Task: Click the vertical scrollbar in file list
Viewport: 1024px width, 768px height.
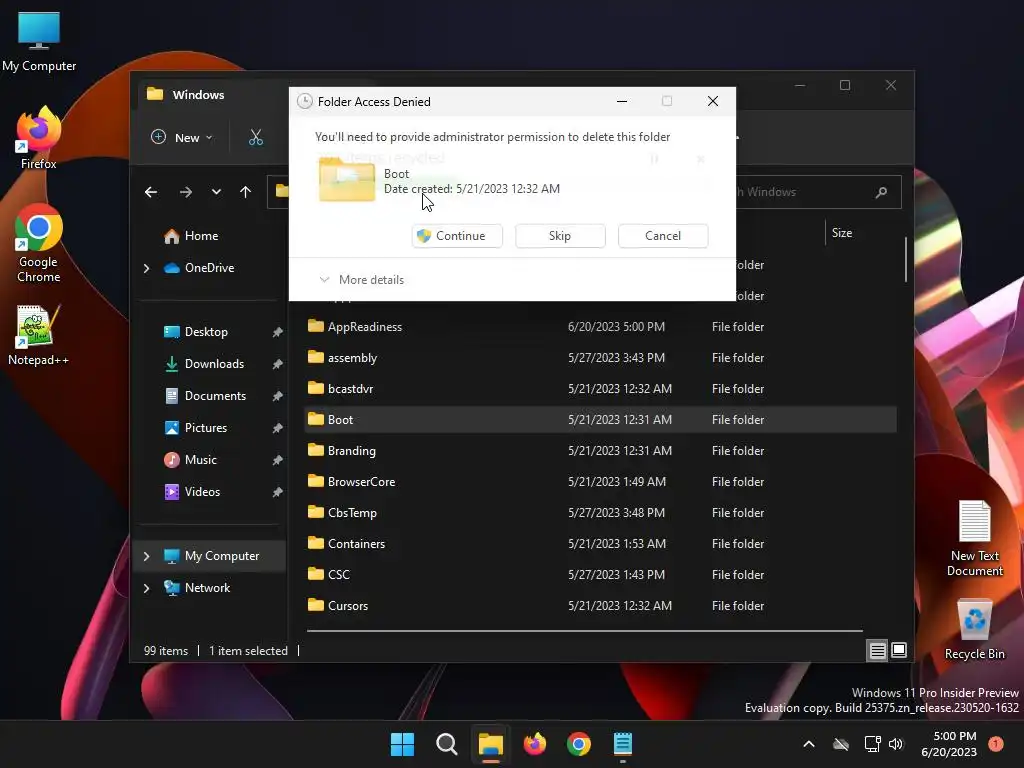Action: point(905,259)
